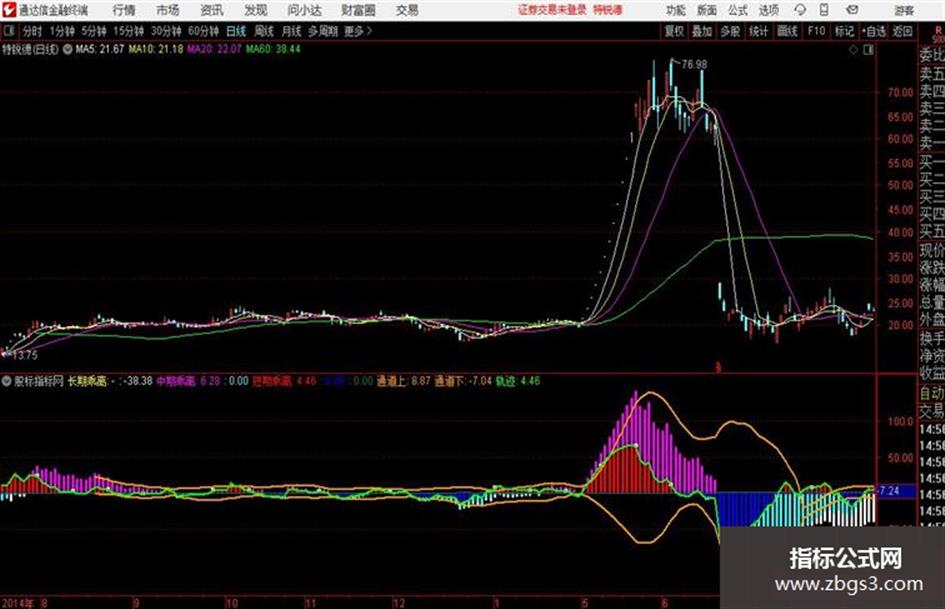The height and width of the screenshot is (609, 945).
Task: Open the 发现 menu
Action: click(256, 10)
